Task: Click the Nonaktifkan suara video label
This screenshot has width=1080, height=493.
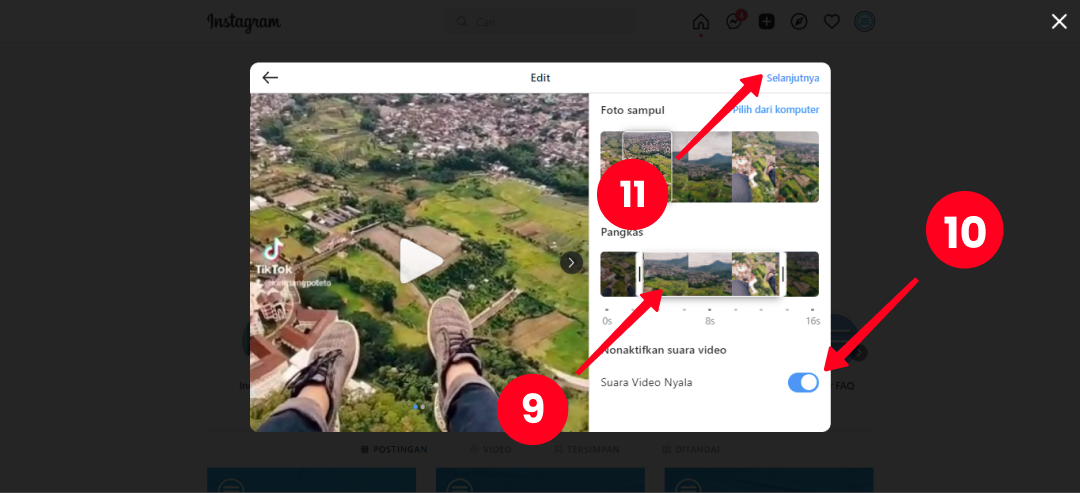Action: click(x=664, y=350)
